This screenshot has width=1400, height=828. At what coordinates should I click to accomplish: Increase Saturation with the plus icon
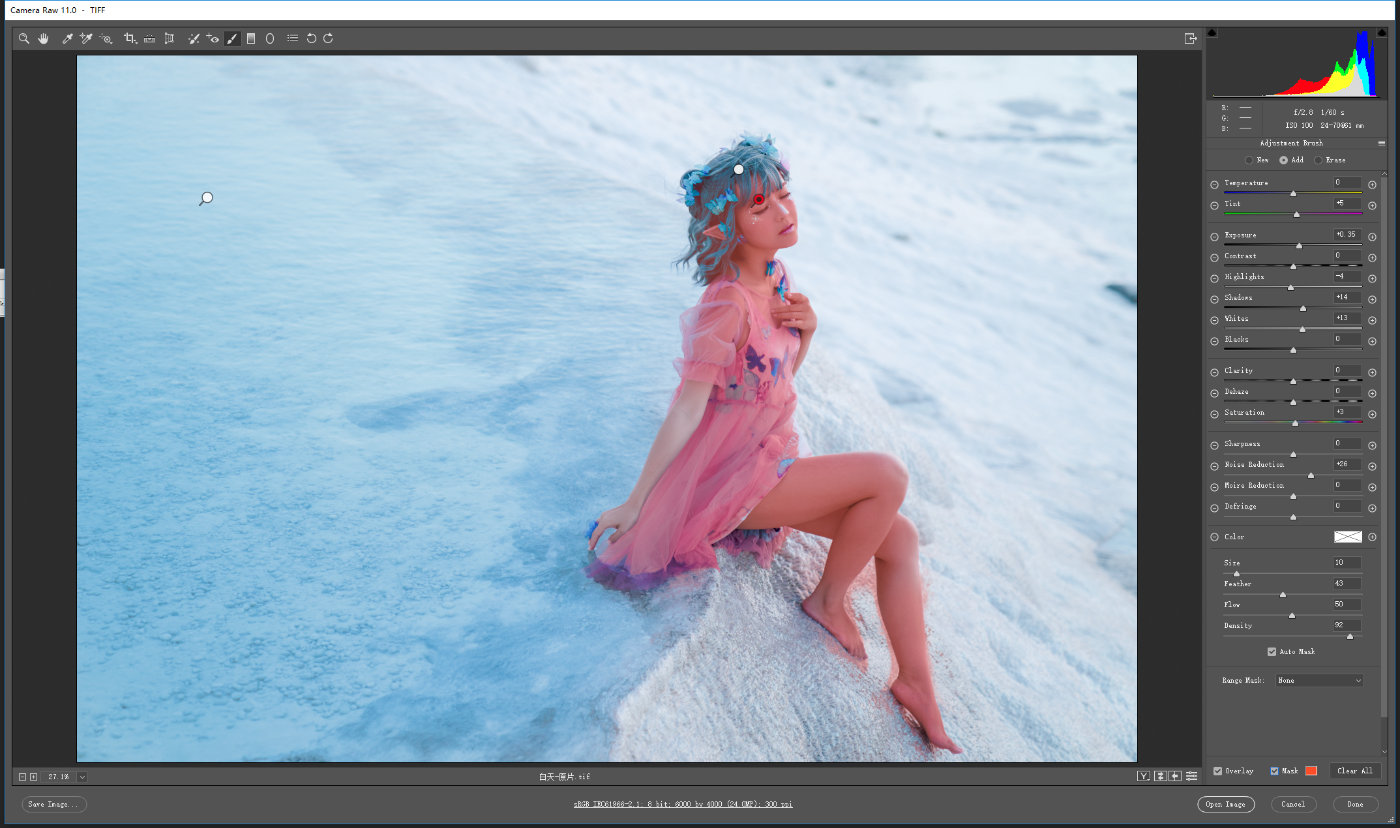1372,413
